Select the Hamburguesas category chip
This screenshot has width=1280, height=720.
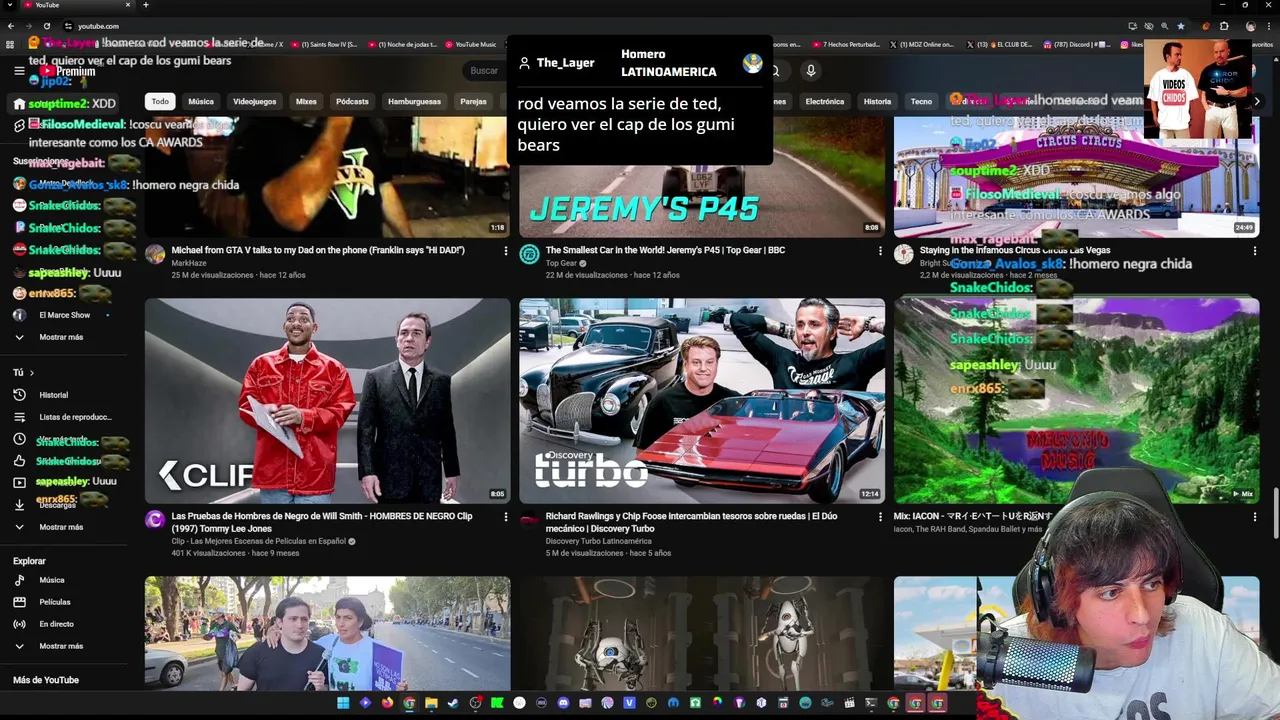pyautogui.click(x=414, y=101)
